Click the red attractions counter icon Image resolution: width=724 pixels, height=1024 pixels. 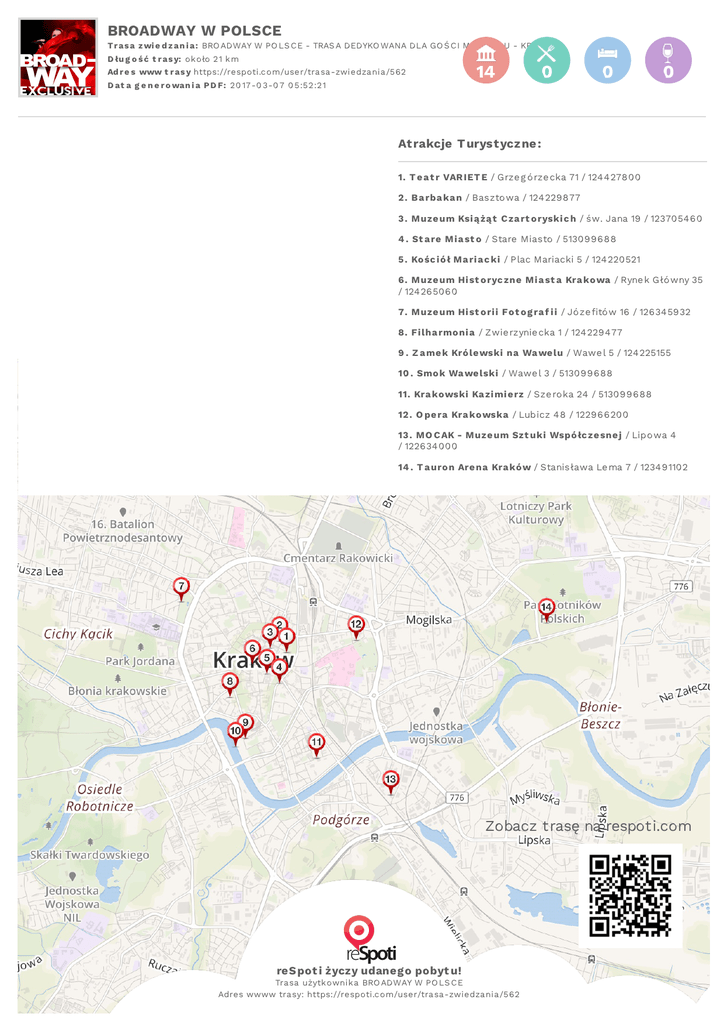point(486,61)
